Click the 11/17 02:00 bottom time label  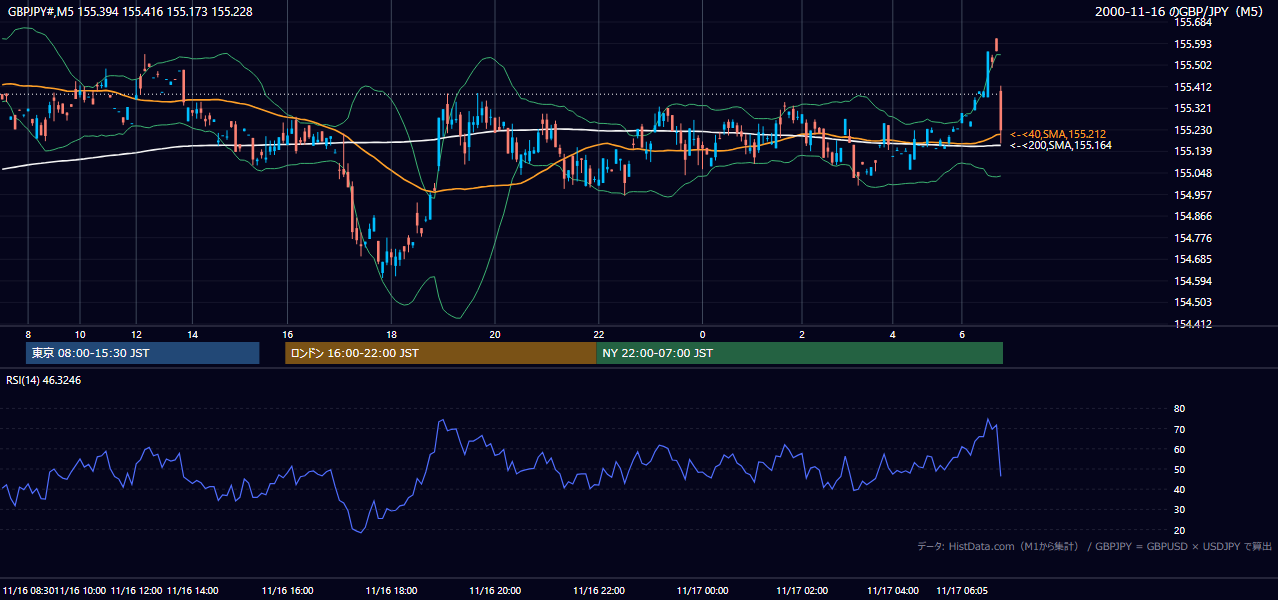(x=802, y=590)
